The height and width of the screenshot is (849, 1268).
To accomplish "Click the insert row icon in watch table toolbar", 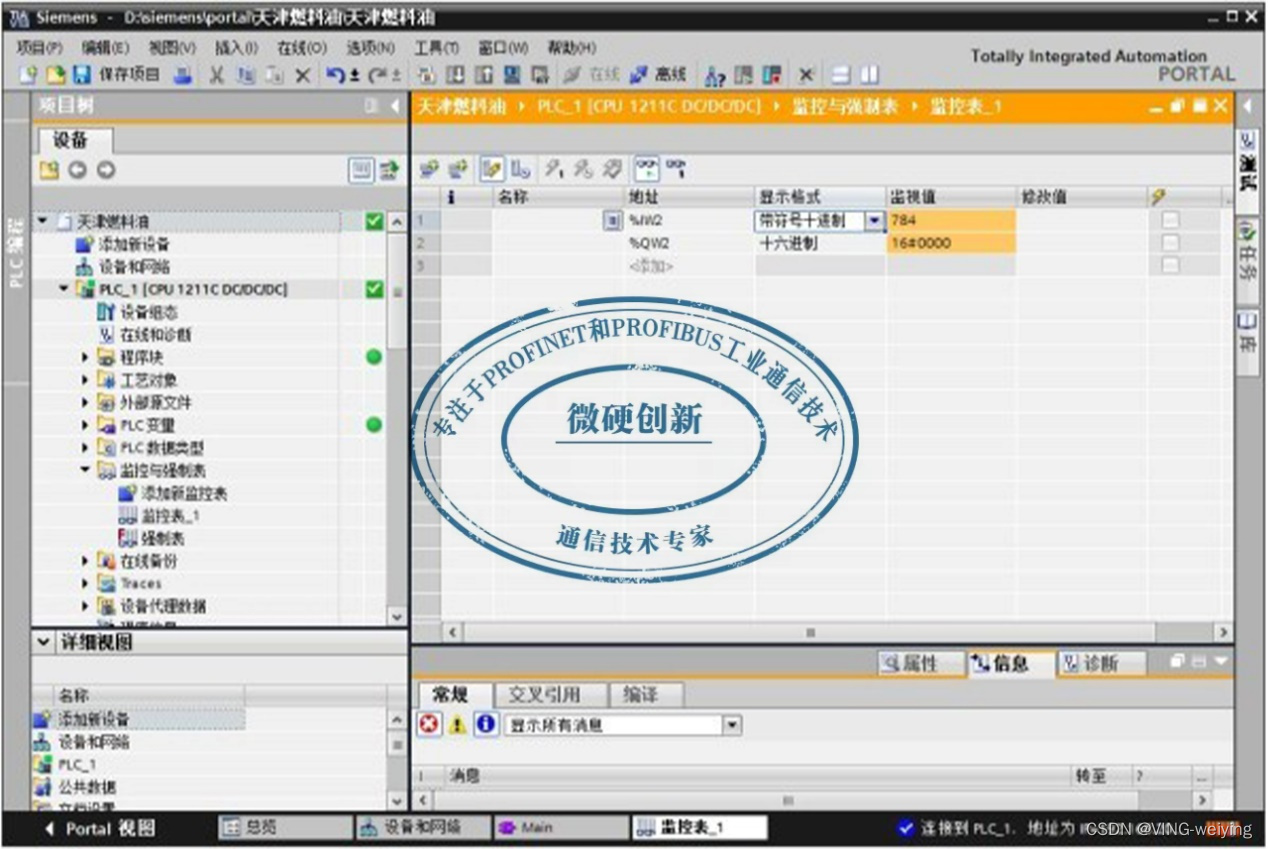I will [429, 168].
